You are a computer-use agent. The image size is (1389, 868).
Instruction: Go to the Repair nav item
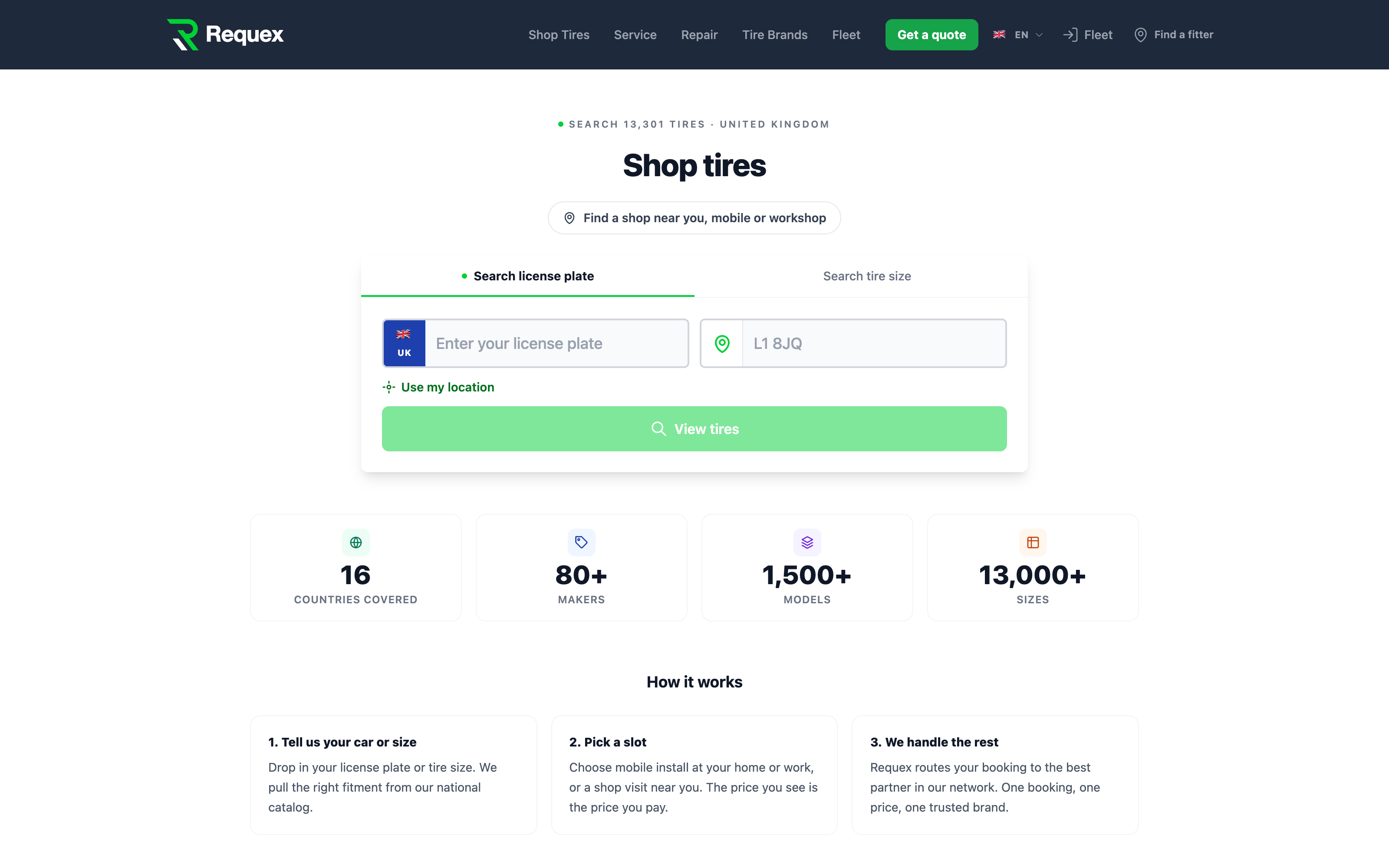699,34
